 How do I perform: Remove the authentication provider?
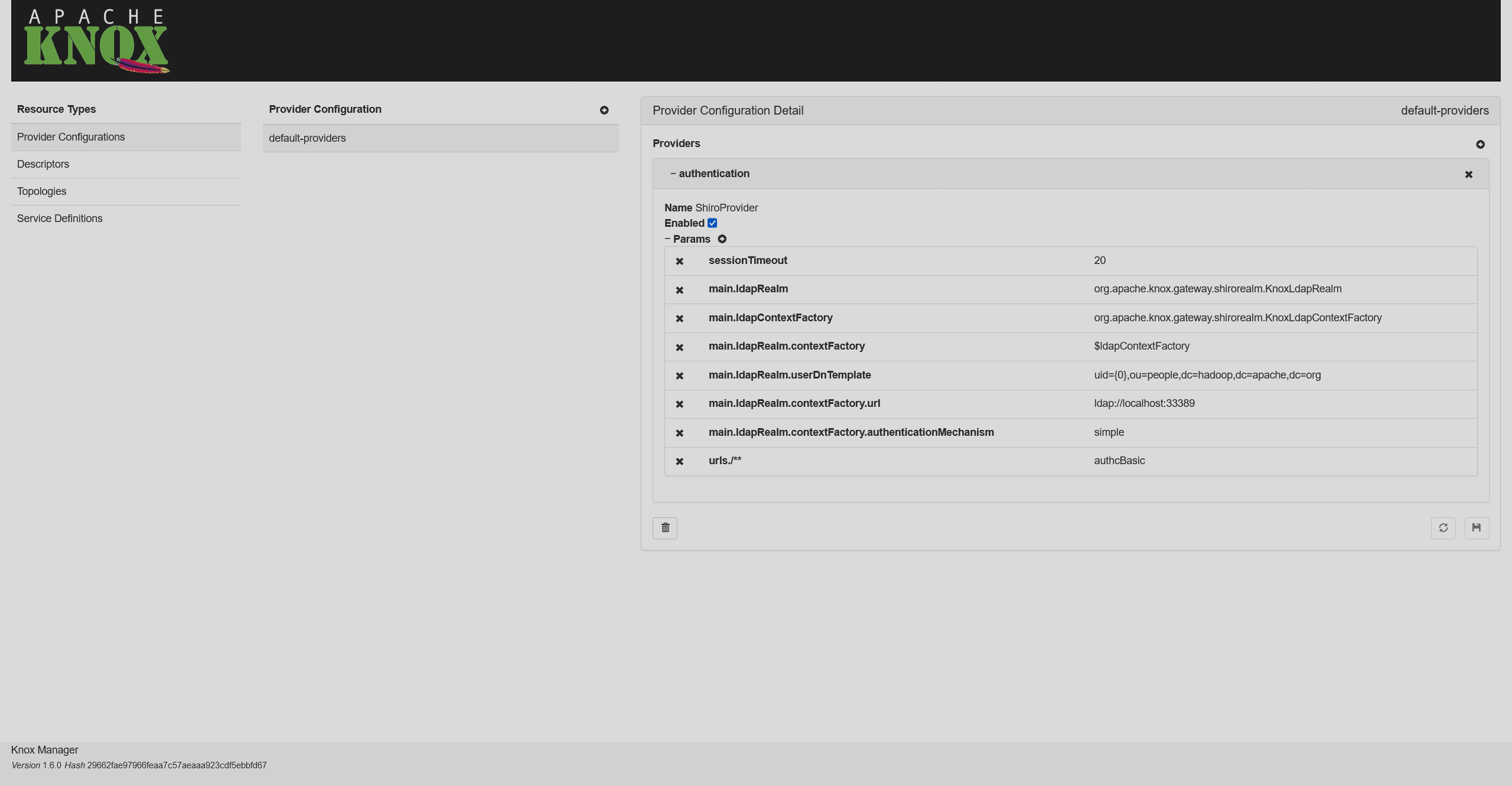[x=1468, y=175]
